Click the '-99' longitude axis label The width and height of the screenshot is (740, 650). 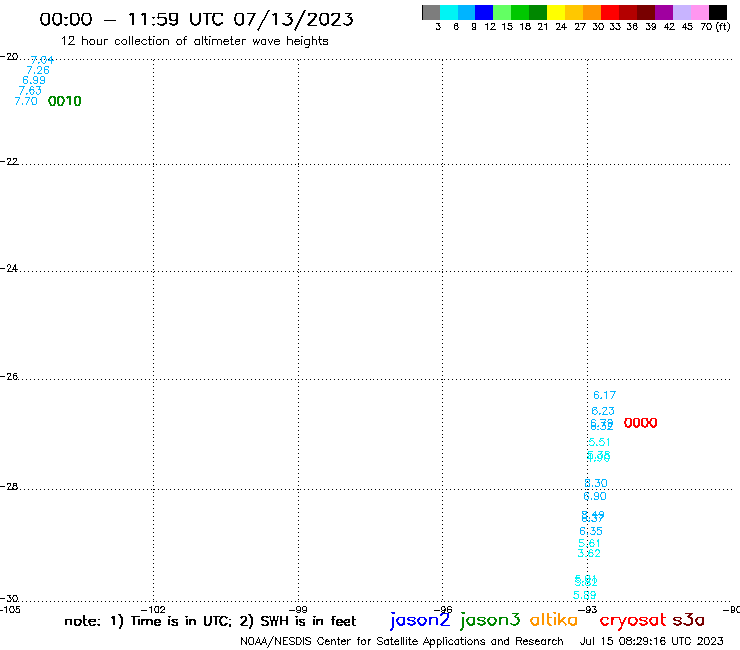[298, 609]
